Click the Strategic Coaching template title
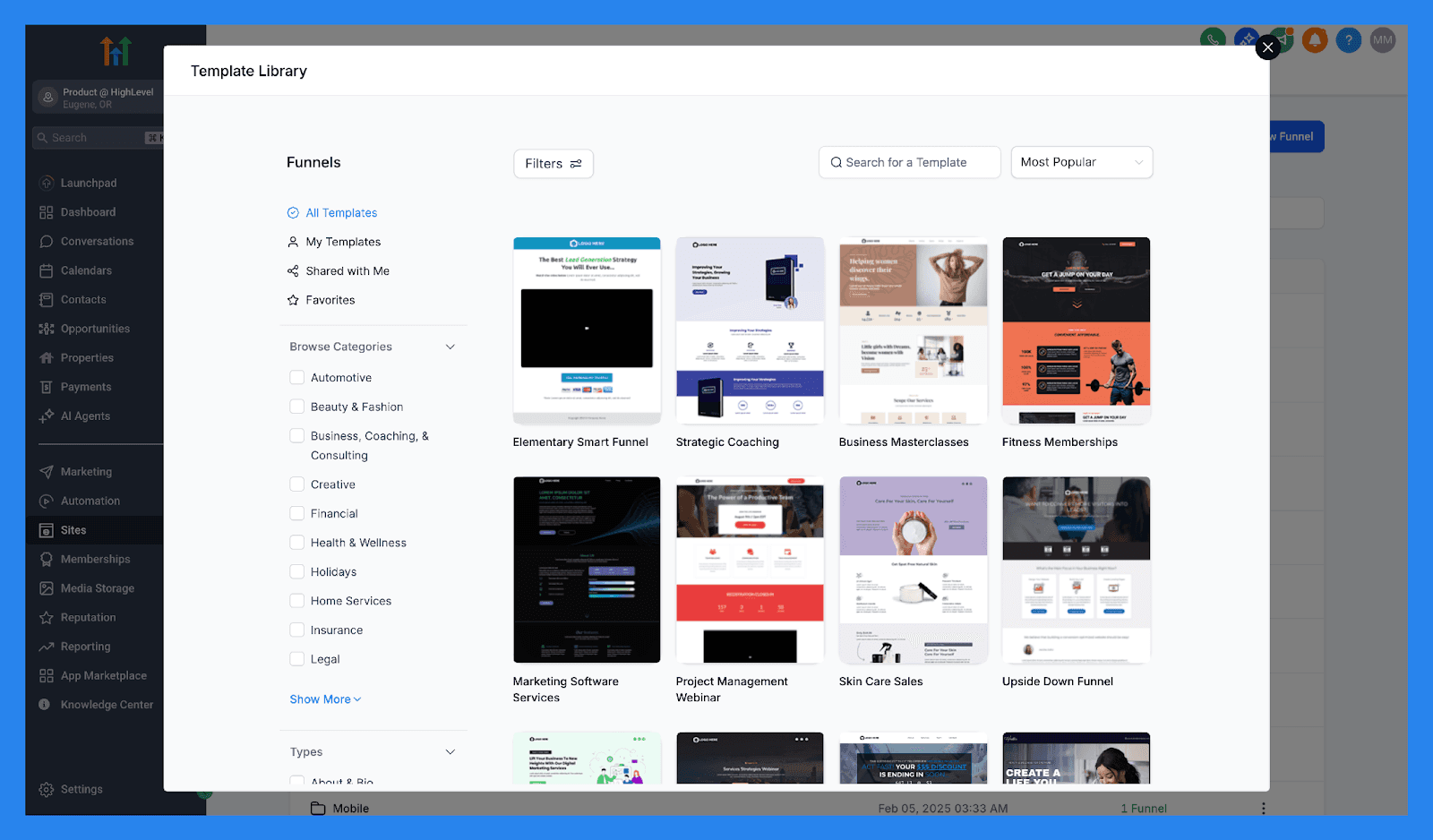Screen dimensions: 1433x840 pyautogui.click(x=727, y=442)
